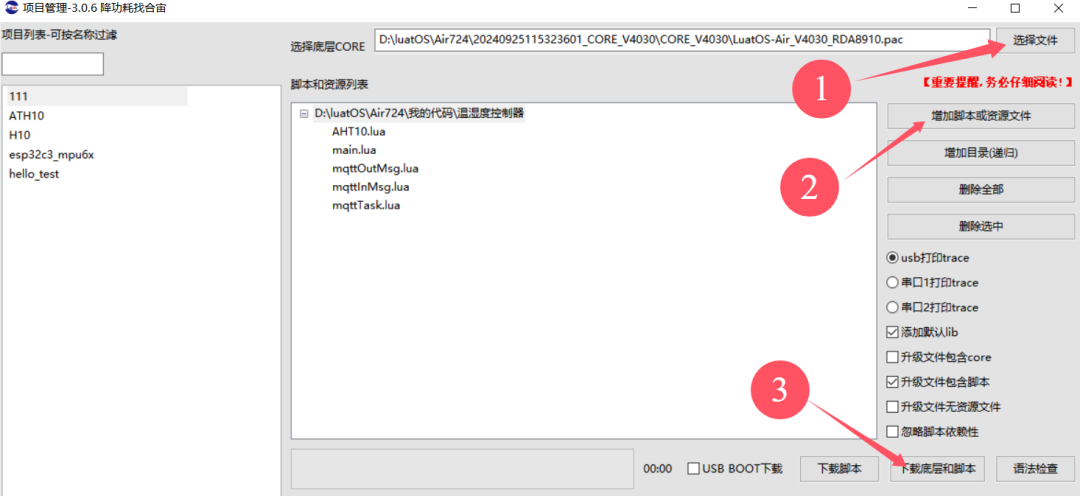Close the 项目管理 window
The width and height of the screenshot is (1080, 496).
coord(1061,8)
